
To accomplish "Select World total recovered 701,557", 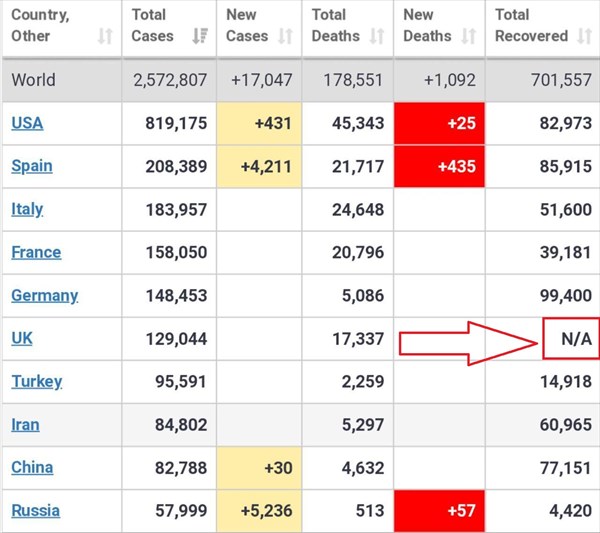I will click(x=561, y=80).
